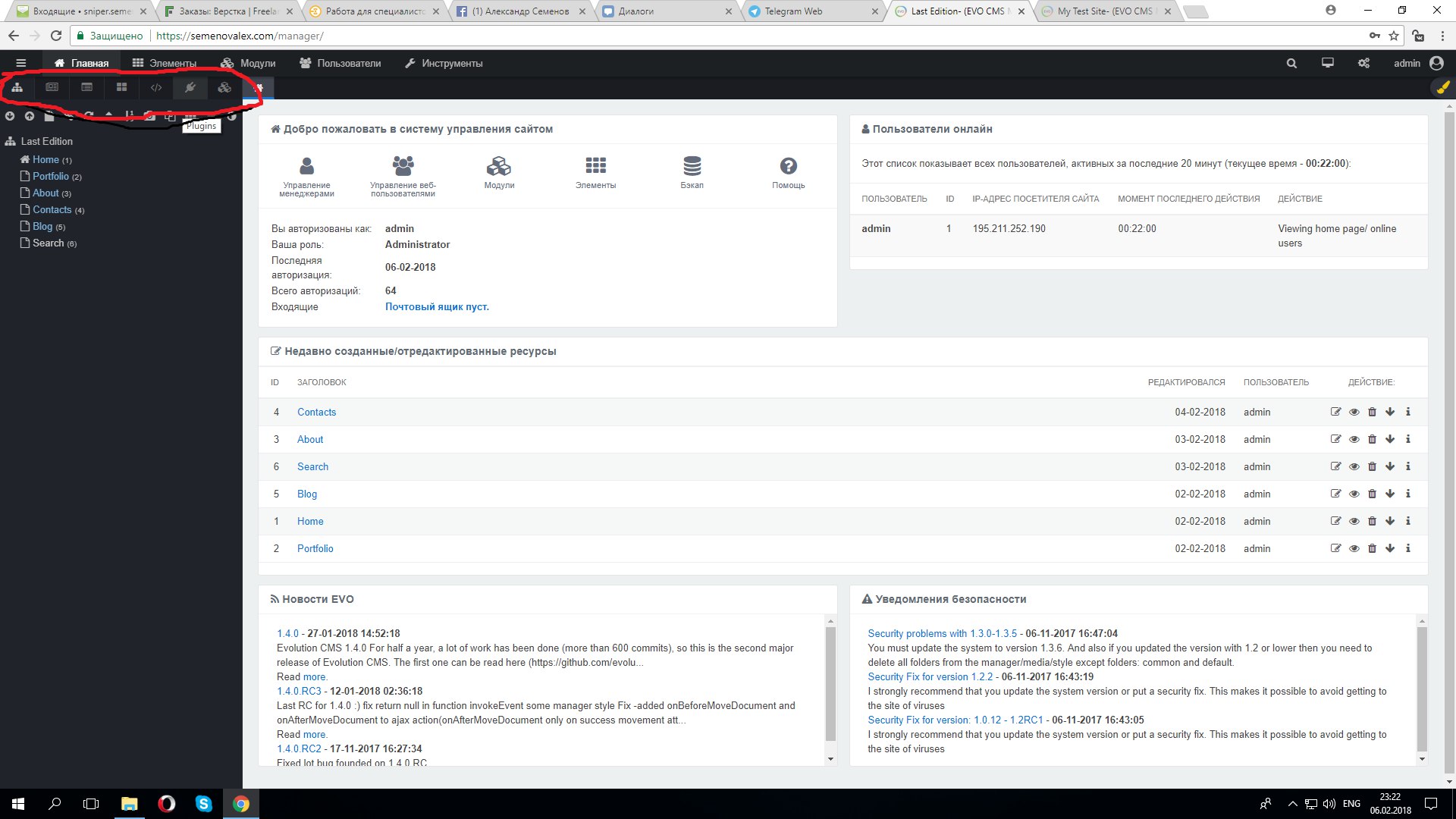Click Почтовый ящик пуст link
The width and height of the screenshot is (1456, 819).
coord(437,306)
